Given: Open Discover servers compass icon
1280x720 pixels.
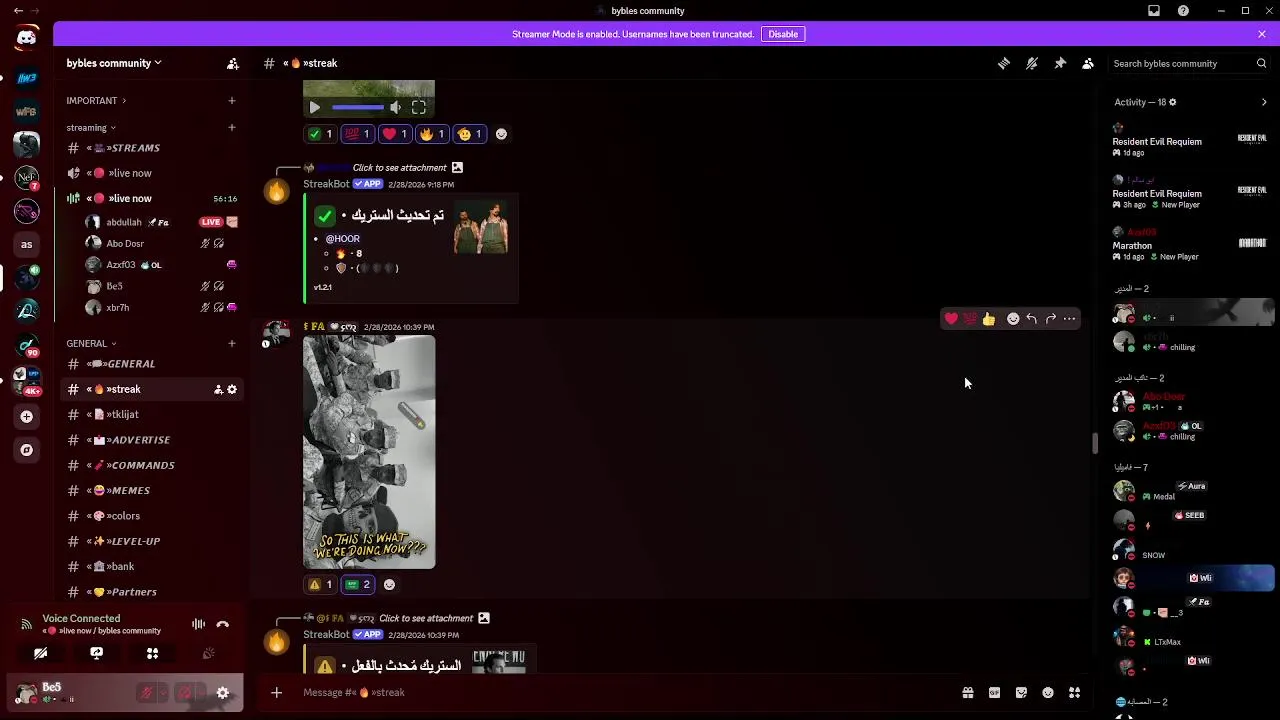Looking at the screenshot, I should point(27,450).
